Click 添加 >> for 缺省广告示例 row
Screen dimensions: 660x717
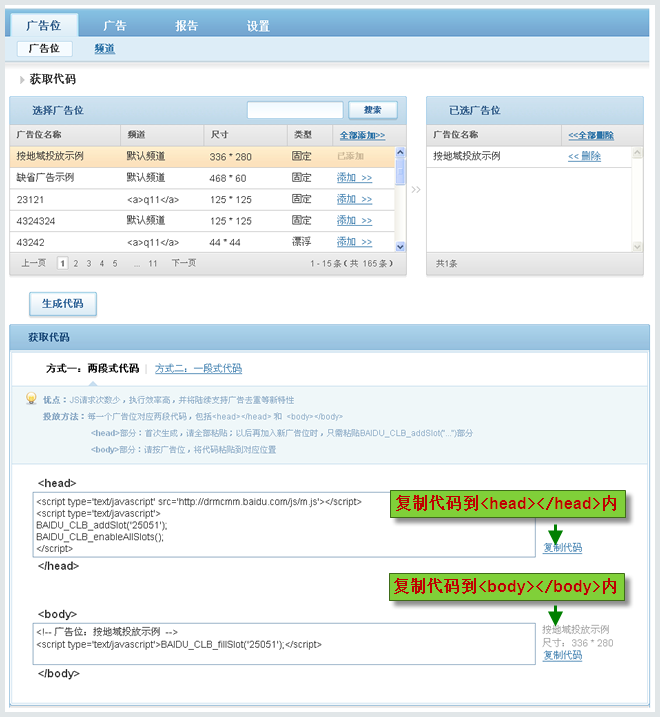pos(354,177)
